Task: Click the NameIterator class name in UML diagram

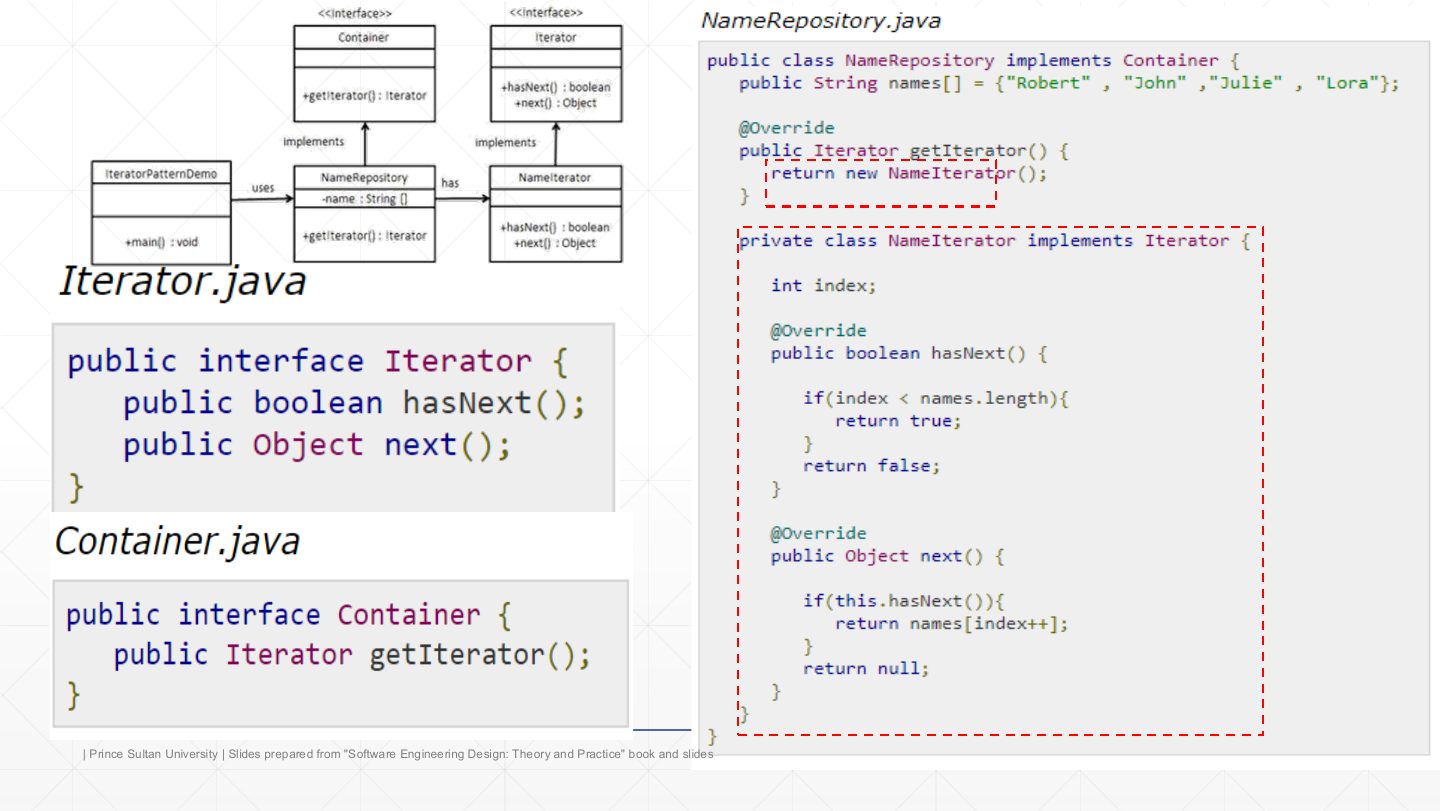Action: point(555,177)
